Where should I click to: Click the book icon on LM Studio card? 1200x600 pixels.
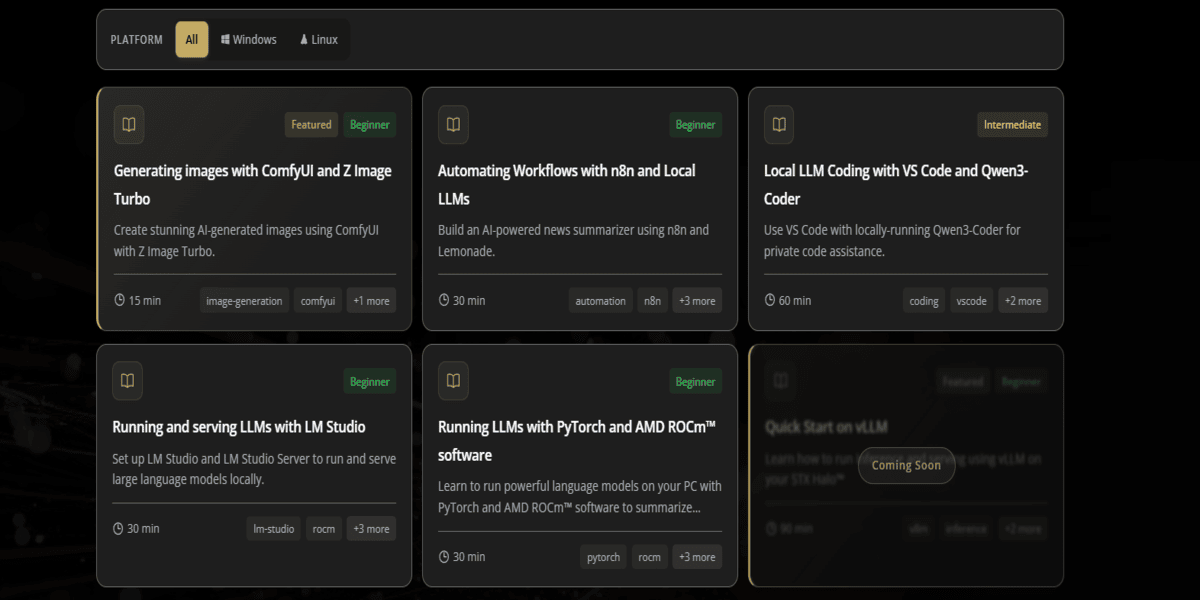128,381
